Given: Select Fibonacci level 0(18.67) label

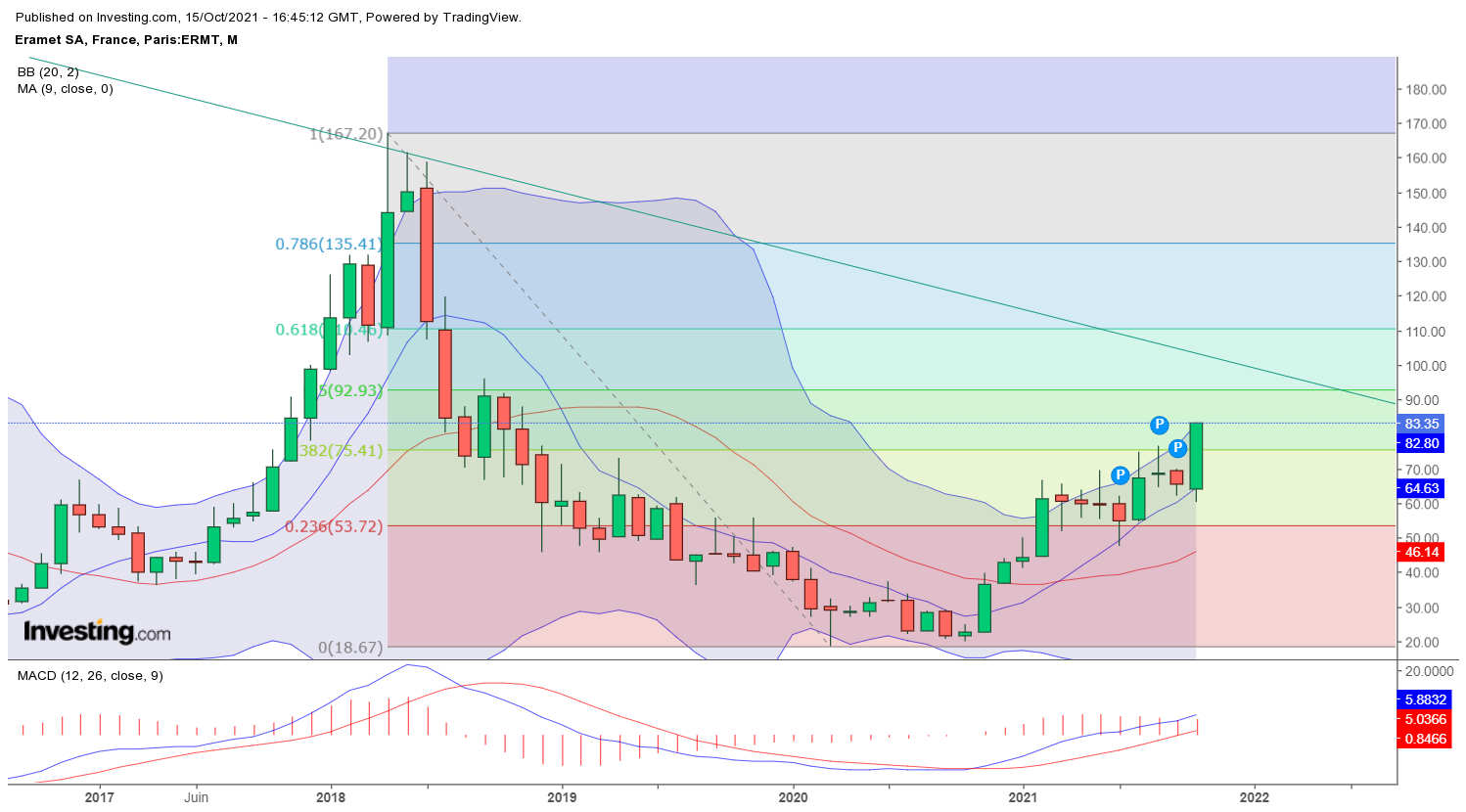Looking at the screenshot, I should pos(349,648).
